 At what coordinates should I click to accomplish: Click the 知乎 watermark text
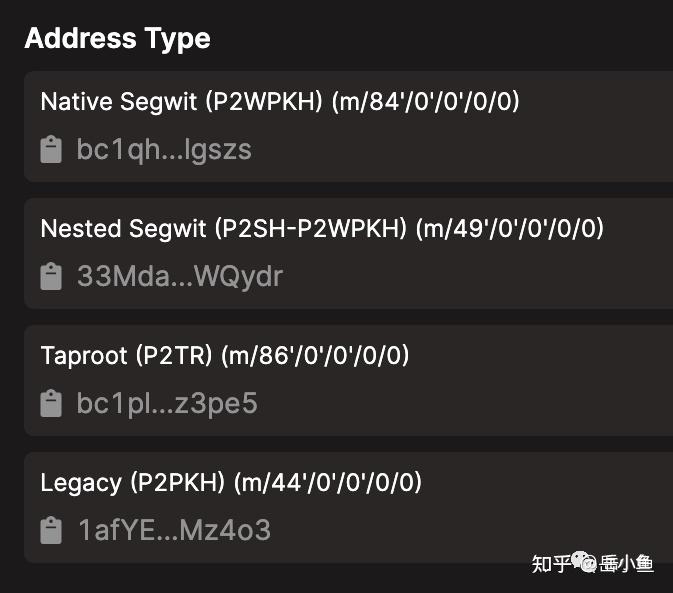(551, 564)
